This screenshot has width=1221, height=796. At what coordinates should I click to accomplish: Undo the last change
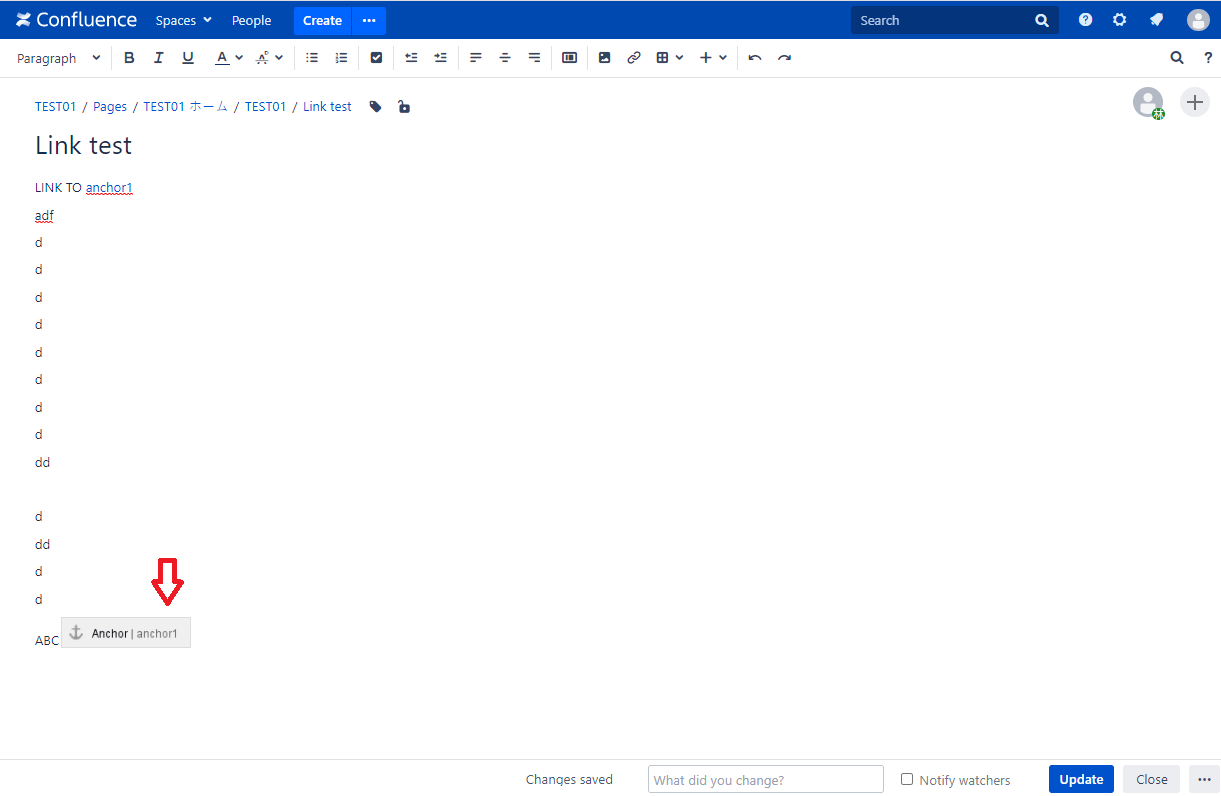tap(755, 57)
